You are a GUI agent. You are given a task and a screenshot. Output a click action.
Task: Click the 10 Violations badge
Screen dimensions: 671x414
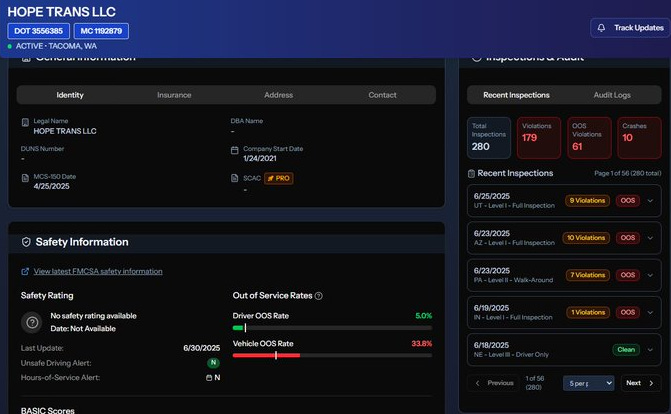coord(586,238)
